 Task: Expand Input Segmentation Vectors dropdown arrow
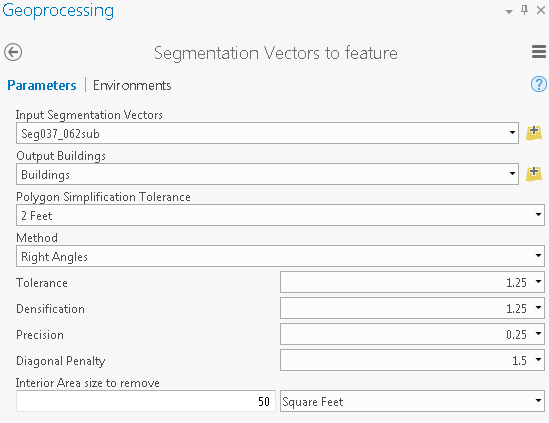[x=512, y=133]
